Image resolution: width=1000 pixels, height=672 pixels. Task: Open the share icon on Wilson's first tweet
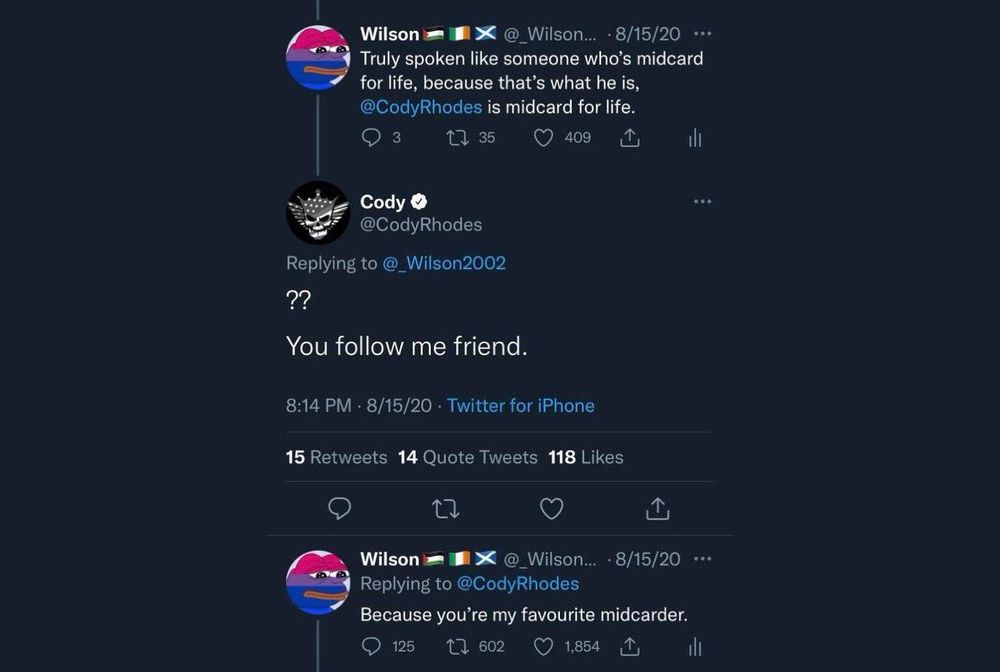tap(629, 138)
